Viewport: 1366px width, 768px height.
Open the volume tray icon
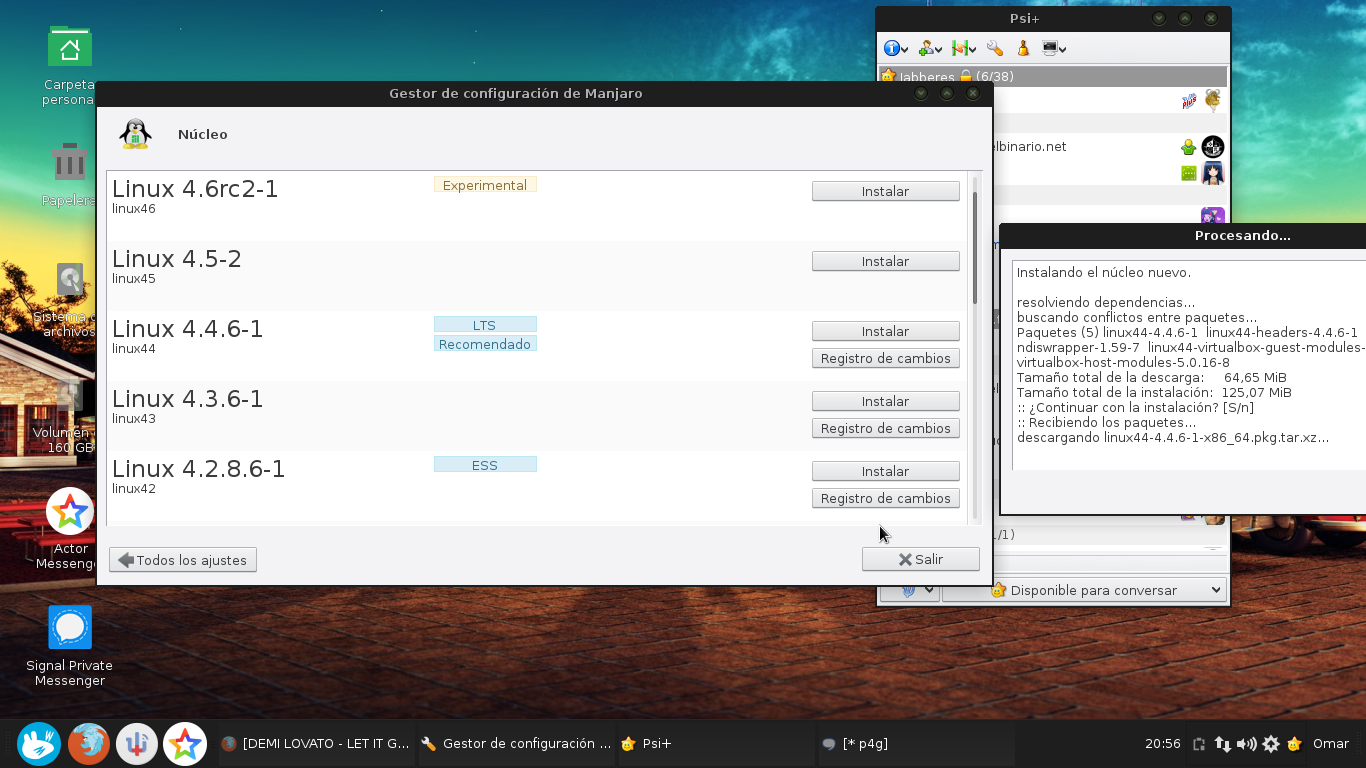tap(1247, 744)
